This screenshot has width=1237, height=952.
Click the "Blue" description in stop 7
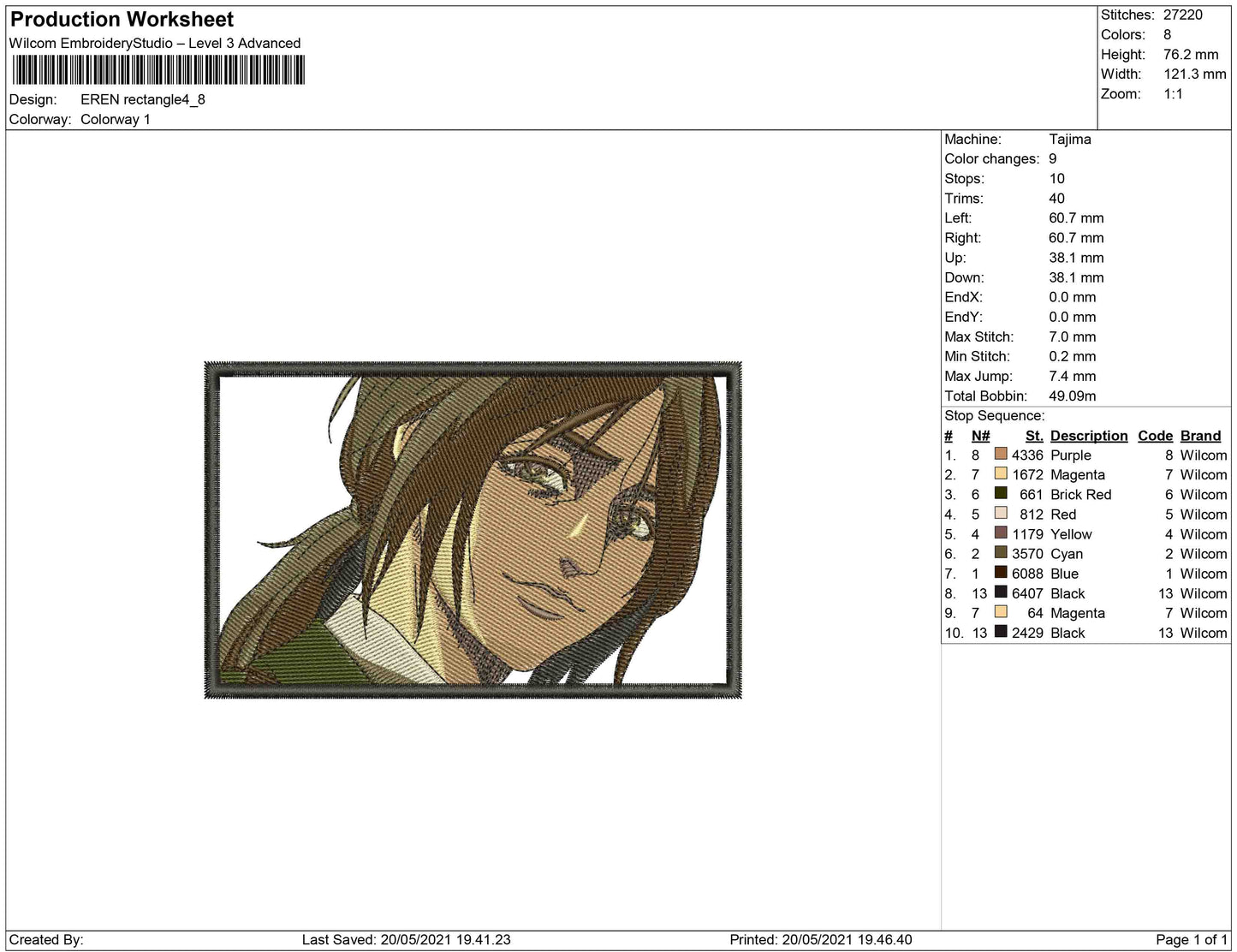click(x=1065, y=573)
